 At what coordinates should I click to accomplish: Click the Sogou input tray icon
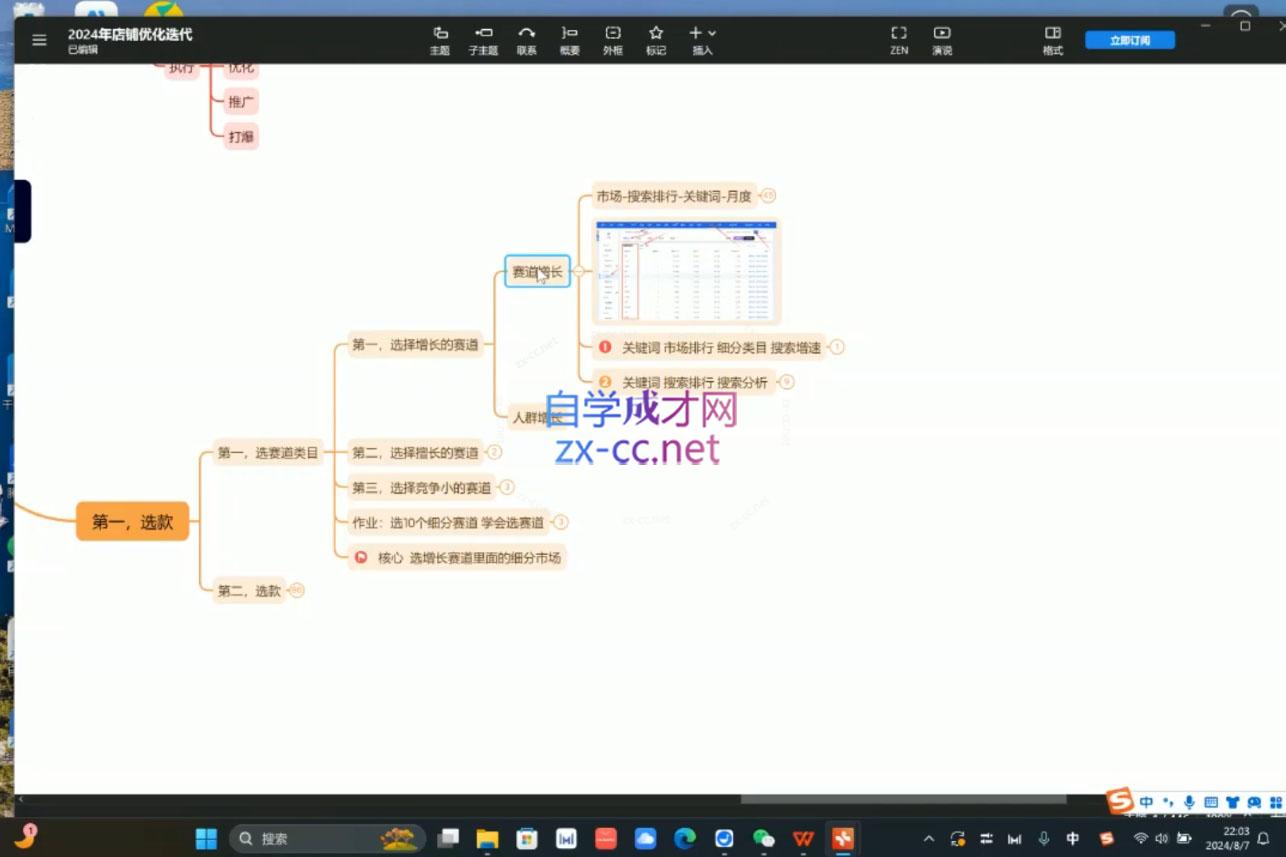[1107, 839]
